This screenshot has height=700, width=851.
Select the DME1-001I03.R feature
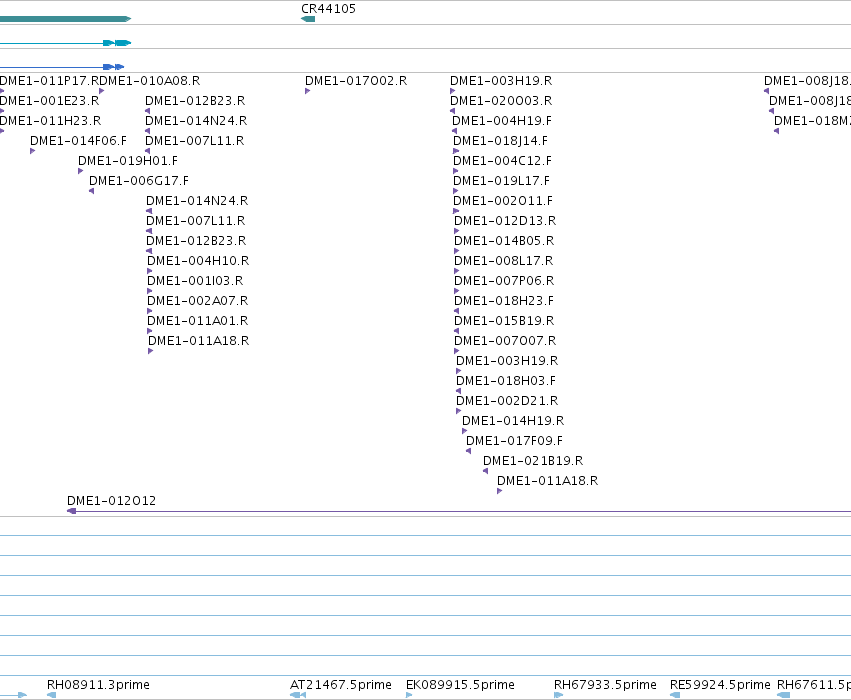(195, 281)
